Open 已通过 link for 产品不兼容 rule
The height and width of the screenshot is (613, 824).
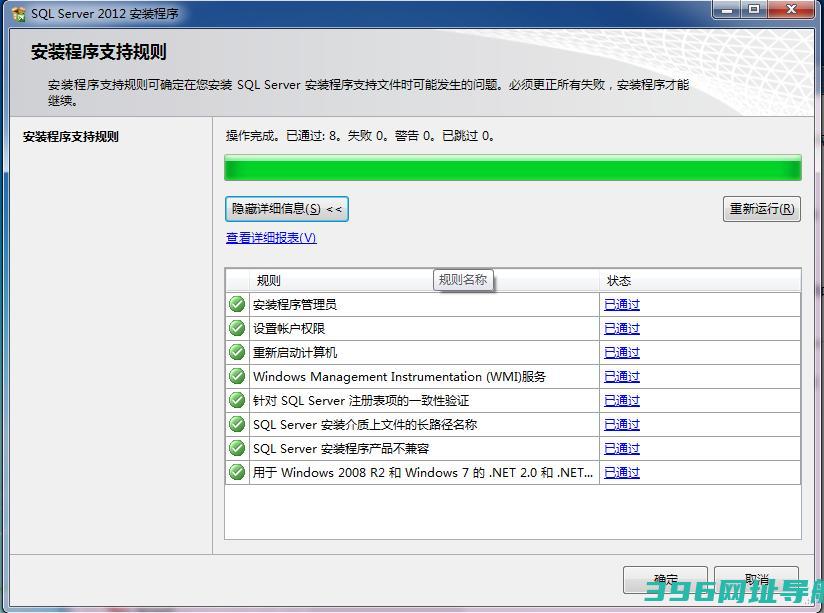(622, 448)
